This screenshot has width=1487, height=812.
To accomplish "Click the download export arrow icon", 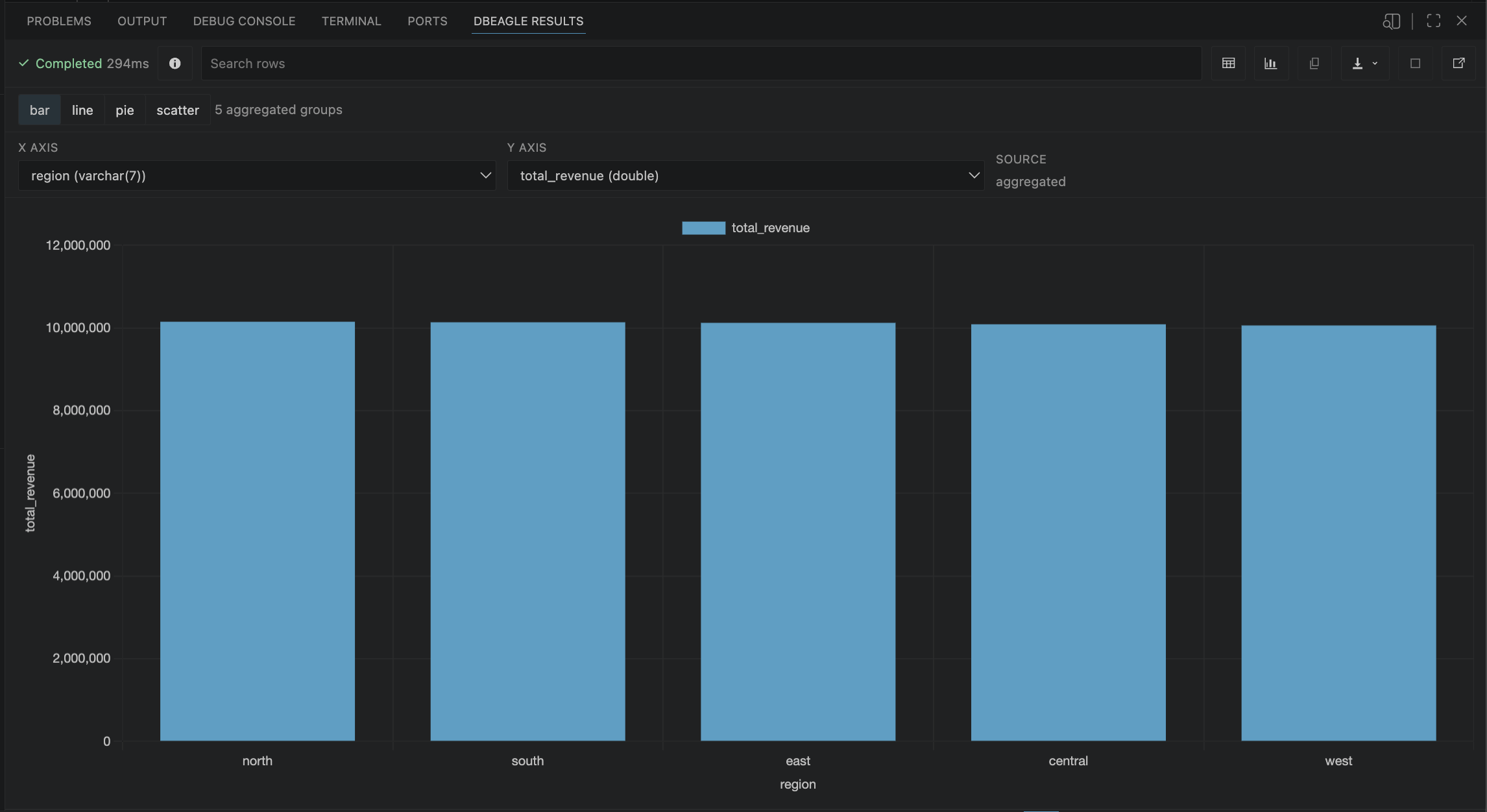I will click(x=1357, y=63).
